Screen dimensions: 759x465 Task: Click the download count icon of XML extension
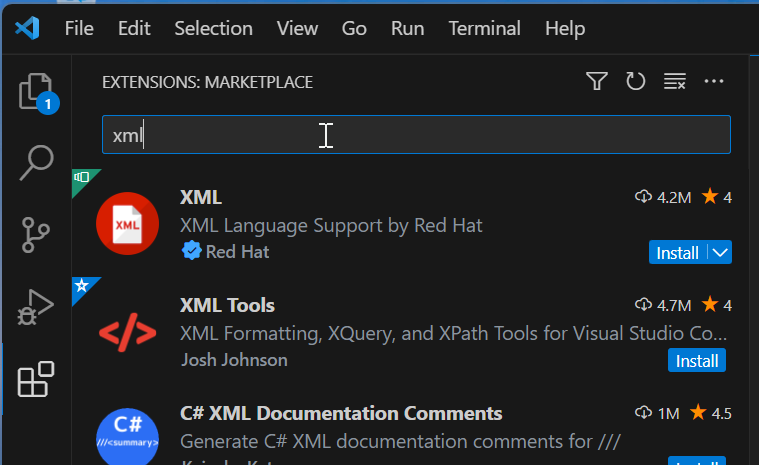coord(643,196)
